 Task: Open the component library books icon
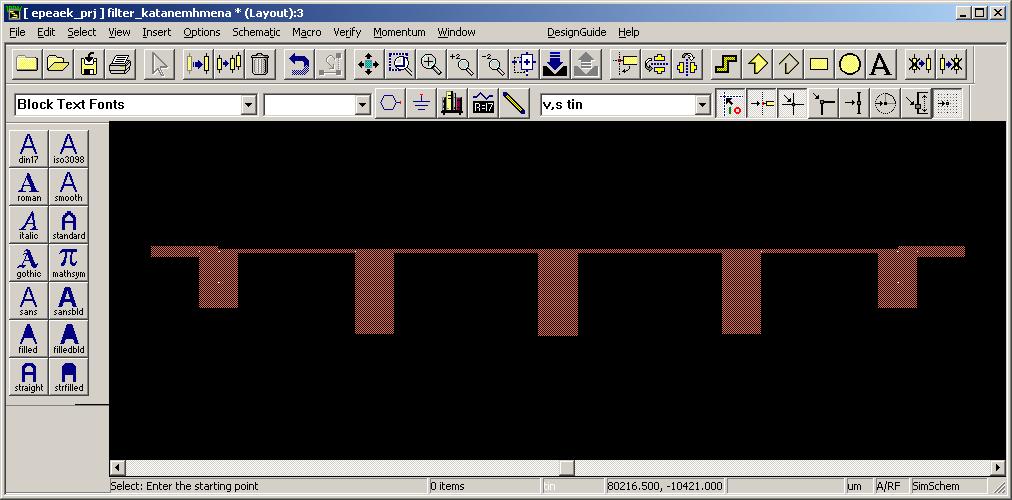pyautogui.click(x=452, y=103)
